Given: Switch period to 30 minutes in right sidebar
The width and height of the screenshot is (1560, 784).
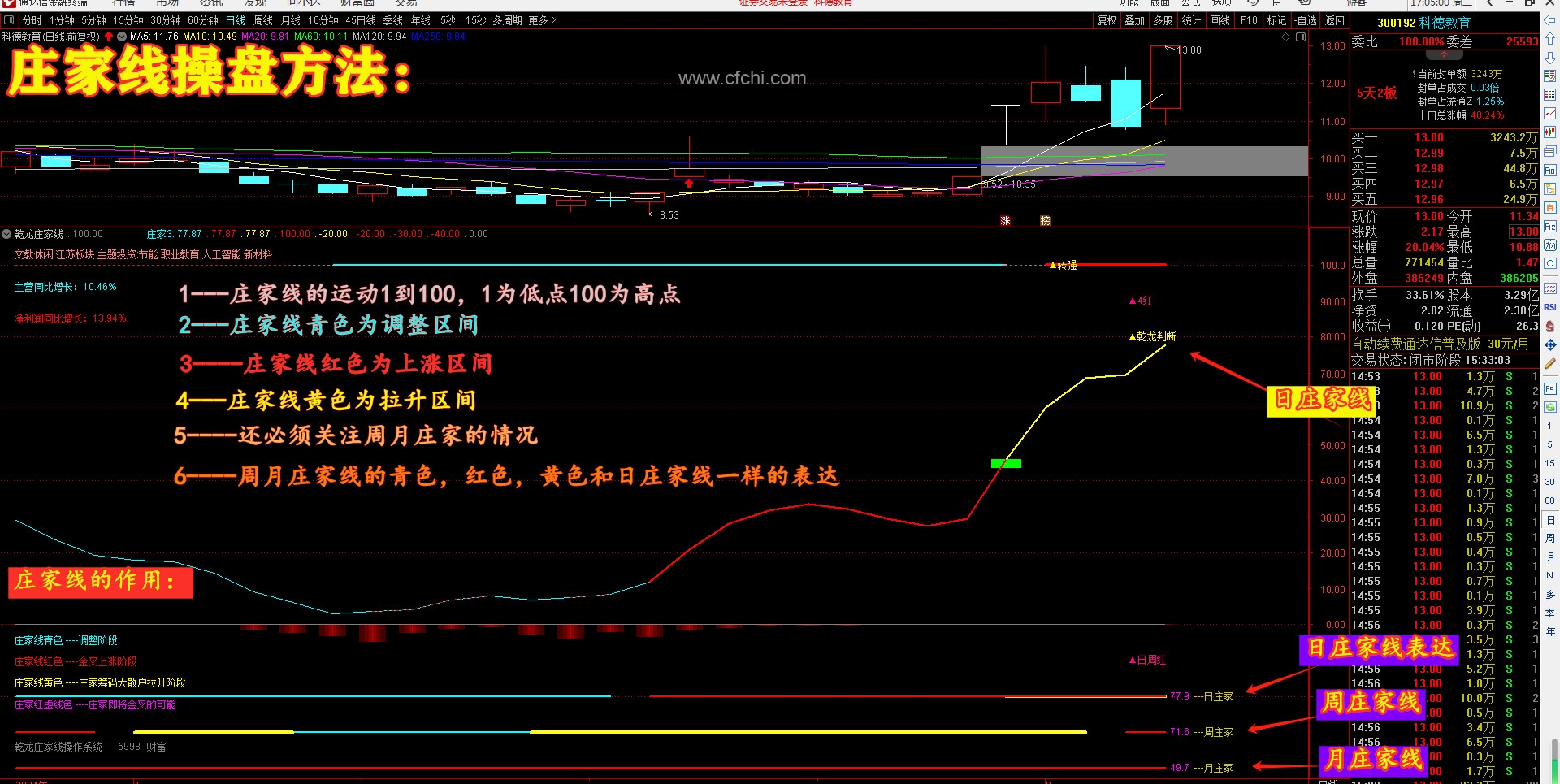Looking at the screenshot, I should [1550, 482].
